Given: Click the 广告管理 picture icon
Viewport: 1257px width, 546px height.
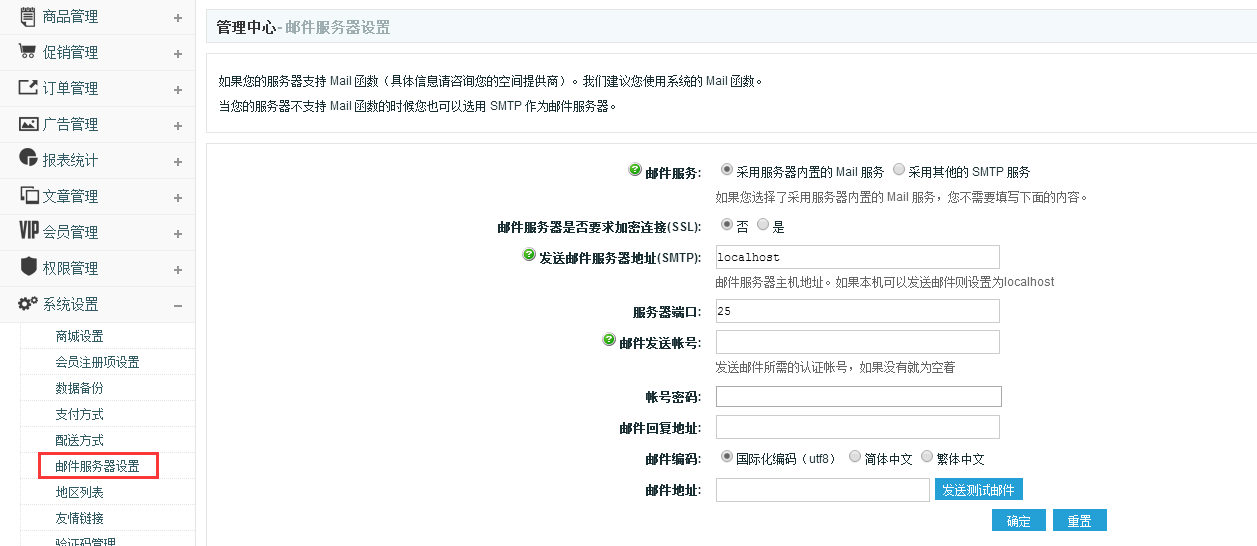Looking at the screenshot, I should (28, 123).
